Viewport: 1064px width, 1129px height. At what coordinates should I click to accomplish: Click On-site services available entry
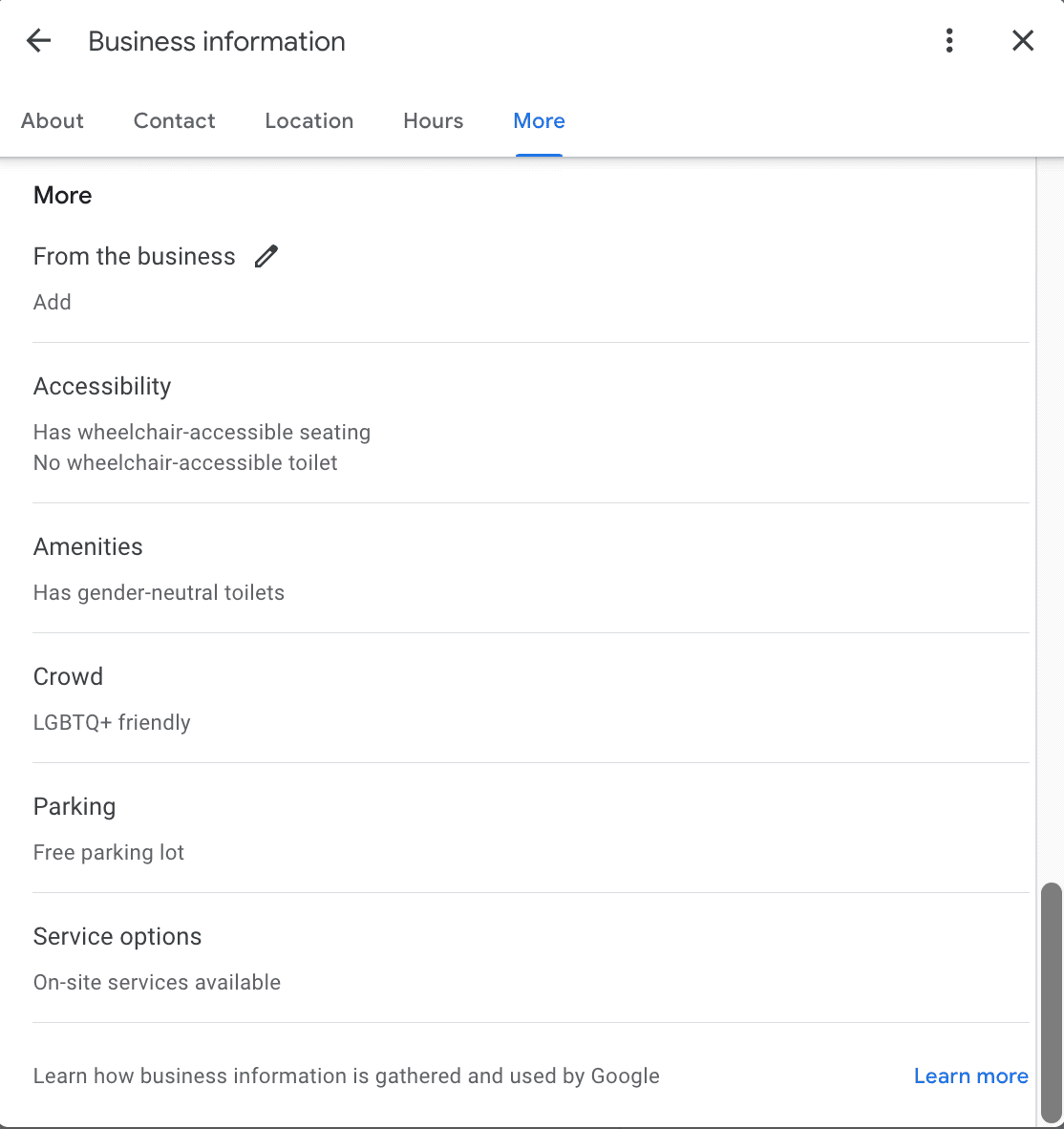[157, 982]
